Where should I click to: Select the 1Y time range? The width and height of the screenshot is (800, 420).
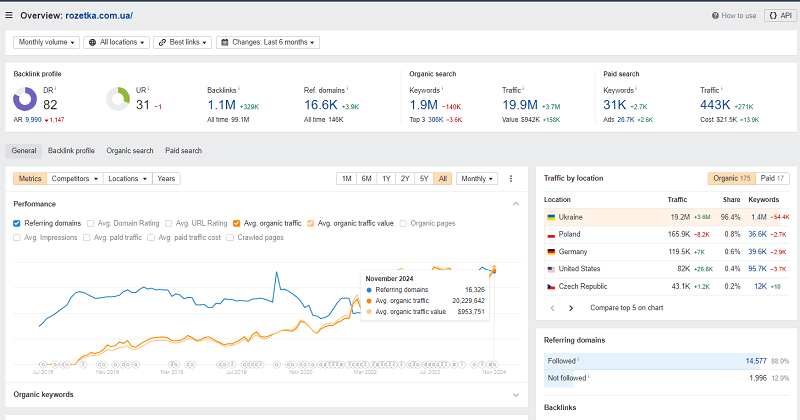tap(386, 179)
